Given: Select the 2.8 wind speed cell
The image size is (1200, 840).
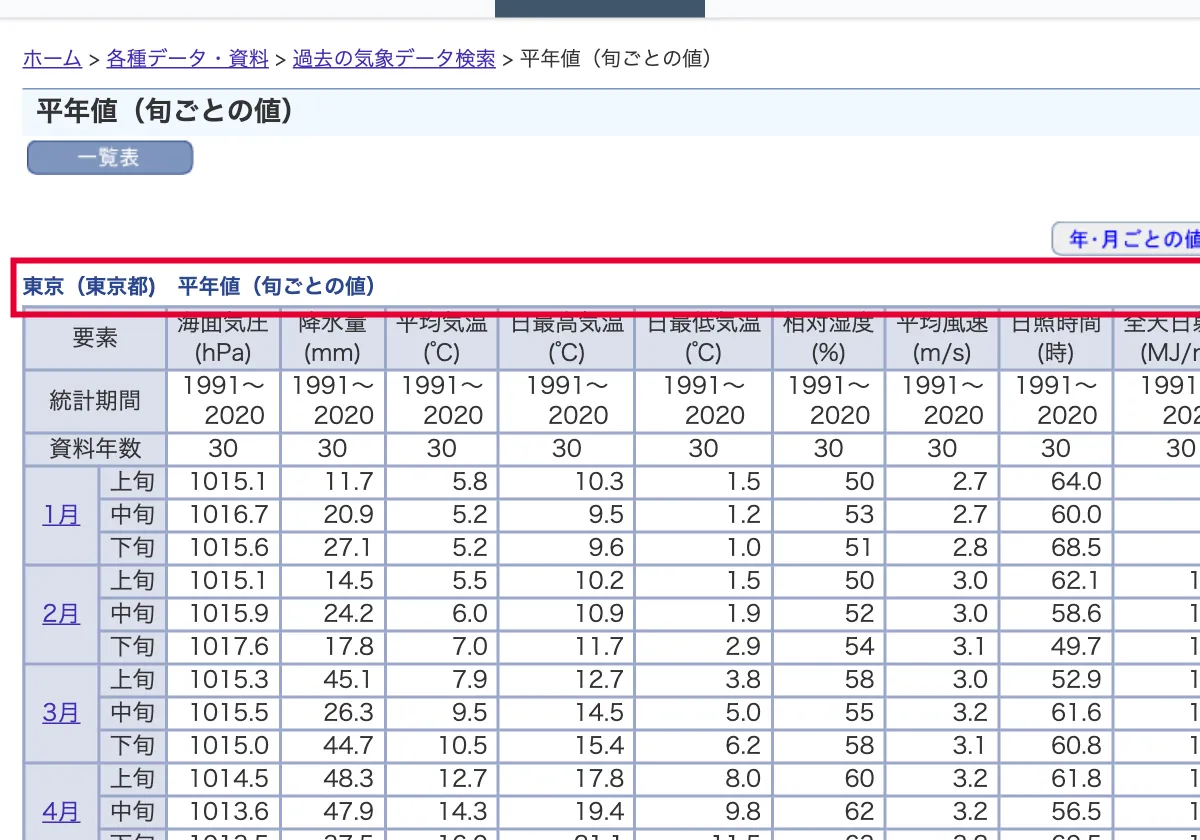Looking at the screenshot, I should (942, 548).
